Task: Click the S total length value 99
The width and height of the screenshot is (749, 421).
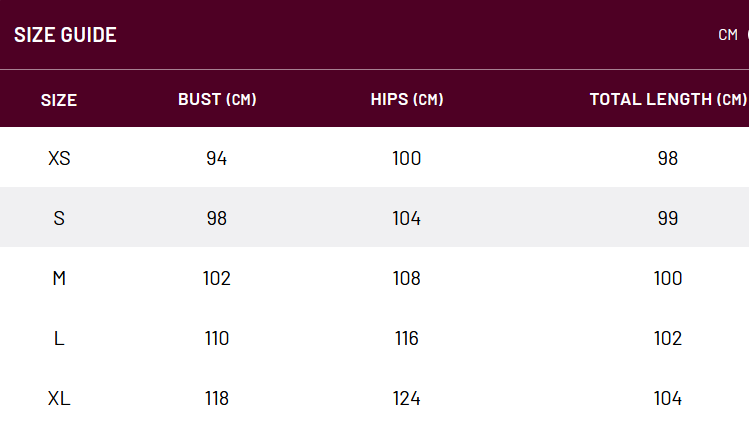Action: (668, 218)
